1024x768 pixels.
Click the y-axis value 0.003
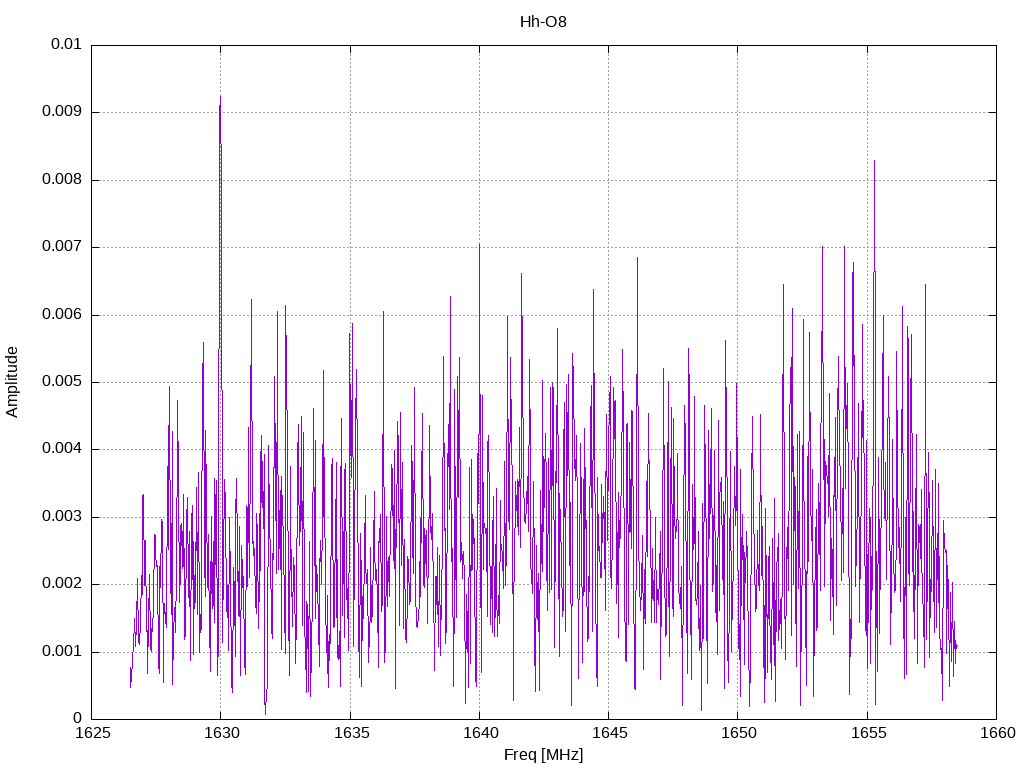click(62, 517)
